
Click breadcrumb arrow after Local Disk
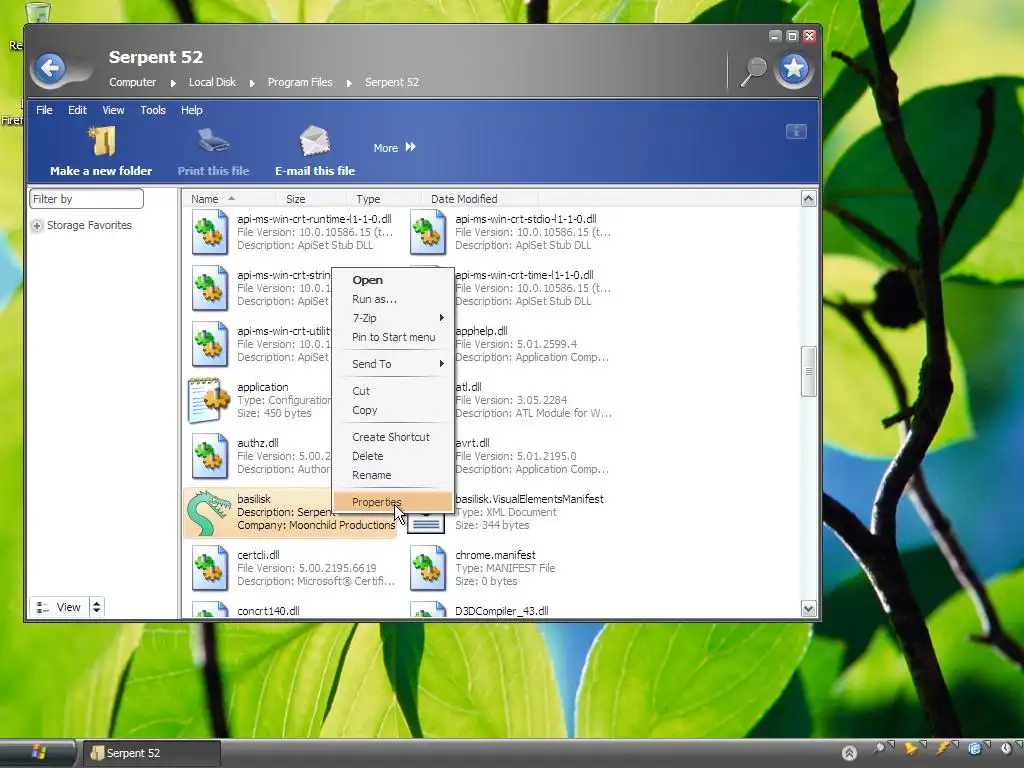coord(252,83)
